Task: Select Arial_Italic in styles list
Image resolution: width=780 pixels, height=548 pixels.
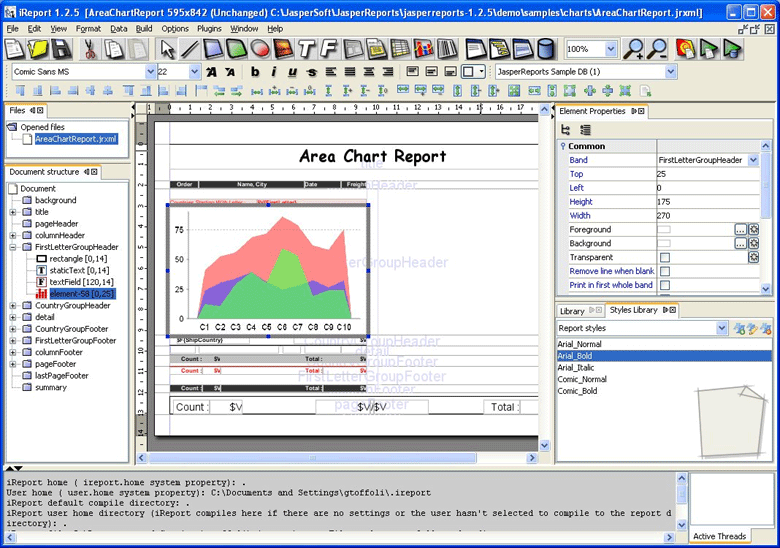Action: 579,367
